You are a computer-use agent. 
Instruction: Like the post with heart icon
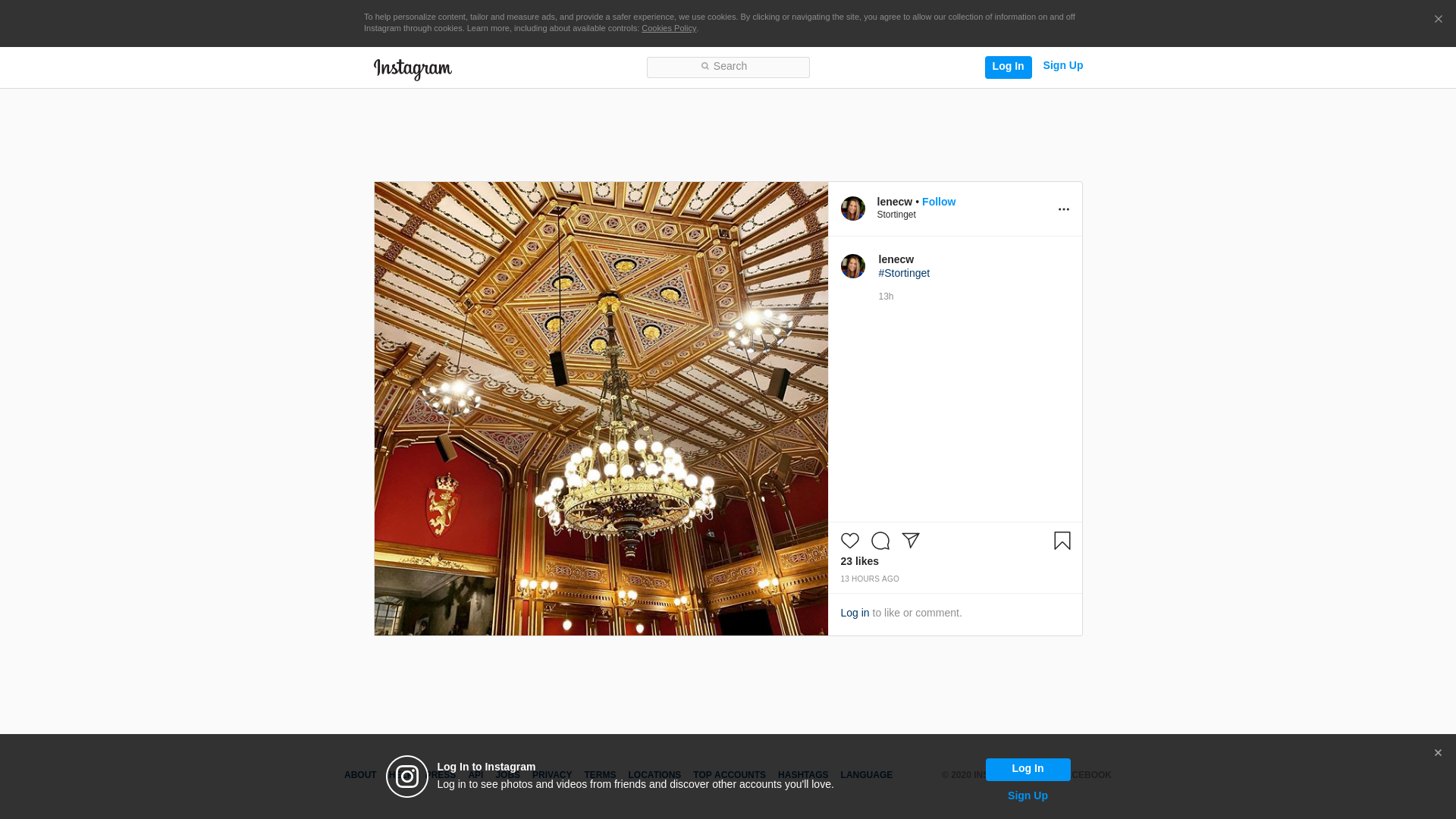coord(850,541)
